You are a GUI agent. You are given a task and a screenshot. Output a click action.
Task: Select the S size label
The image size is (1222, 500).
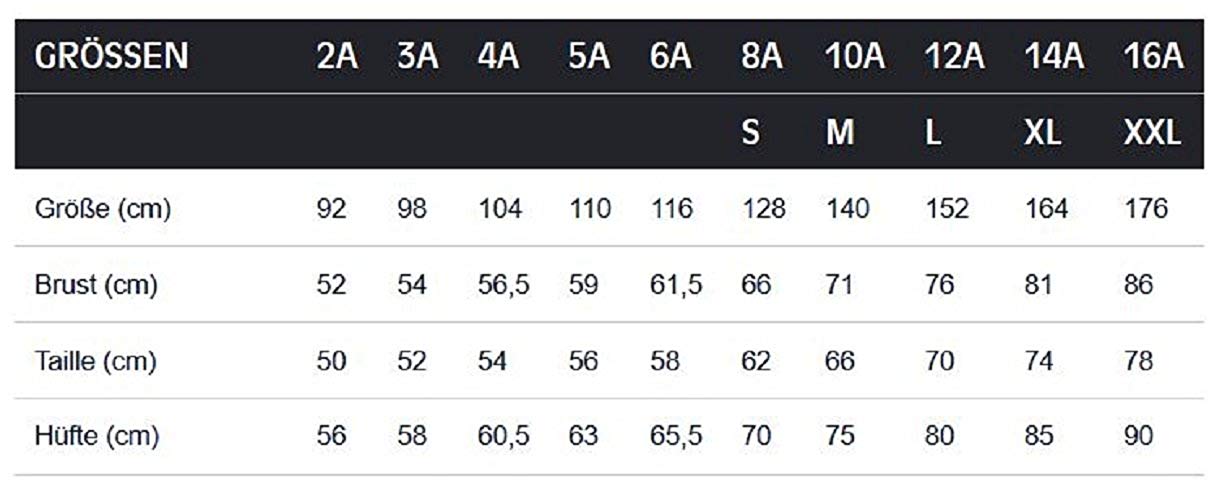750,132
